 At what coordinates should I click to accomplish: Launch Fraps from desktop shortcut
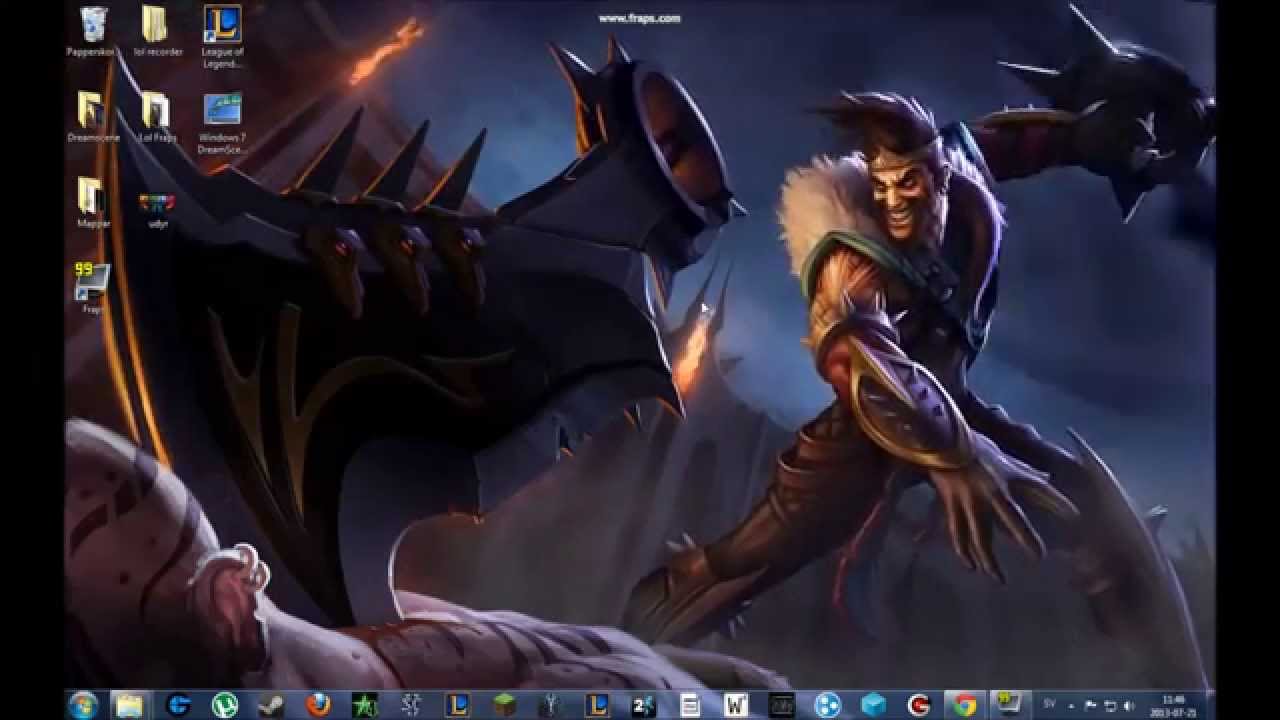coord(91,288)
